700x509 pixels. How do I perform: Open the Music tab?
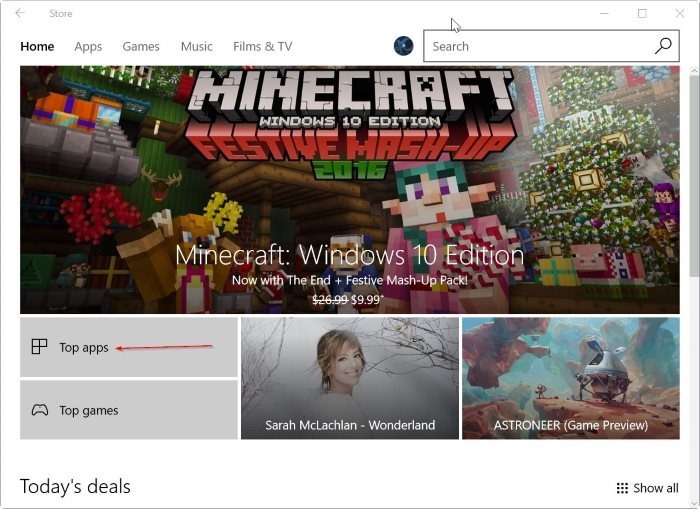(196, 46)
